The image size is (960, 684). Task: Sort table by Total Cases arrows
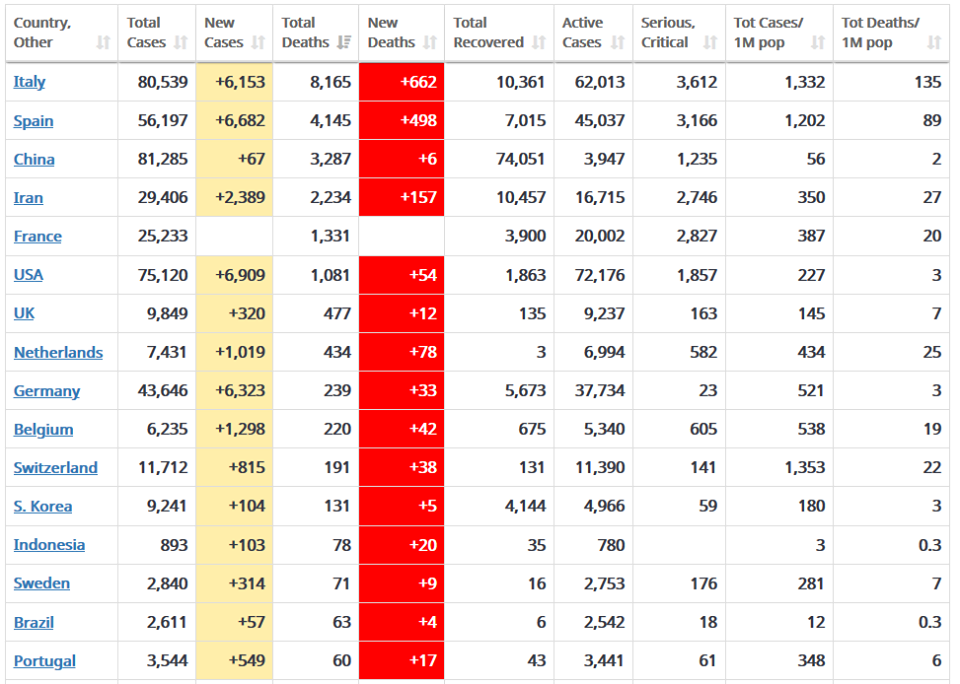[181, 42]
